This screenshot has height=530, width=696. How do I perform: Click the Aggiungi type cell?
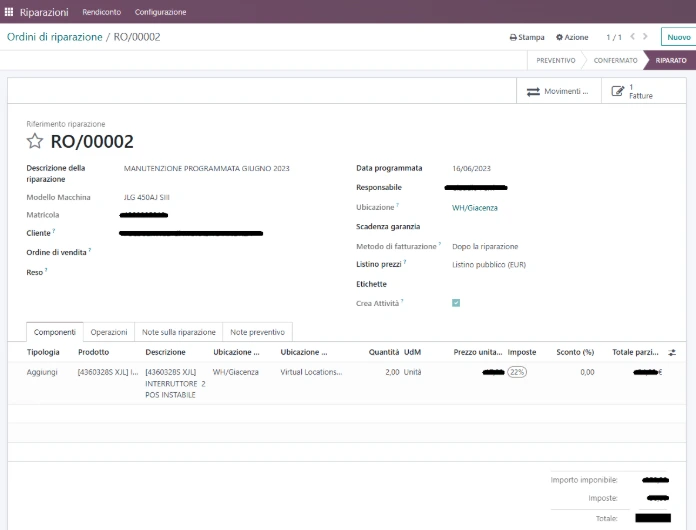coord(42,372)
